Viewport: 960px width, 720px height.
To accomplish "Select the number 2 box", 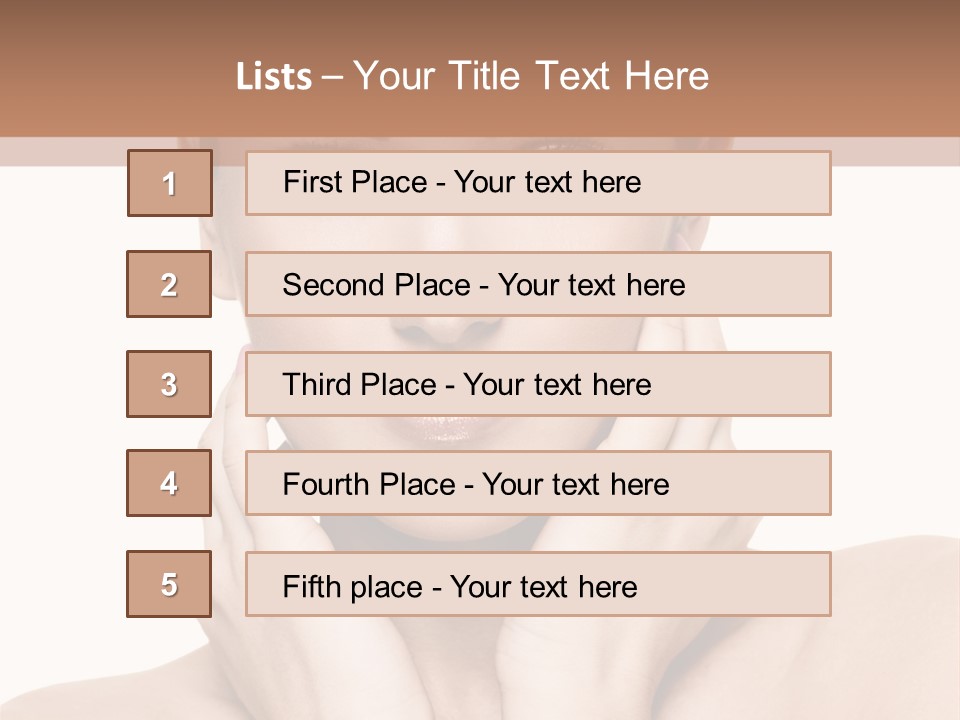I will (169, 284).
